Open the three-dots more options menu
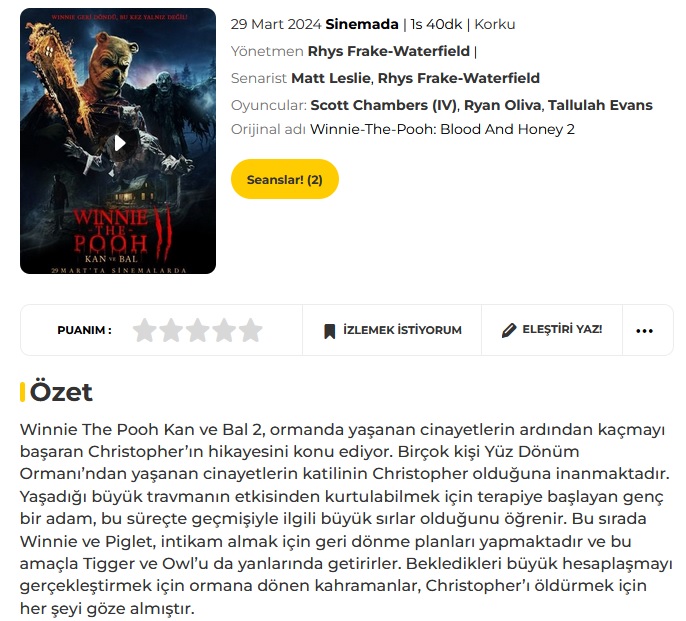The width and height of the screenshot is (686, 621). click(x=644, y=331)
